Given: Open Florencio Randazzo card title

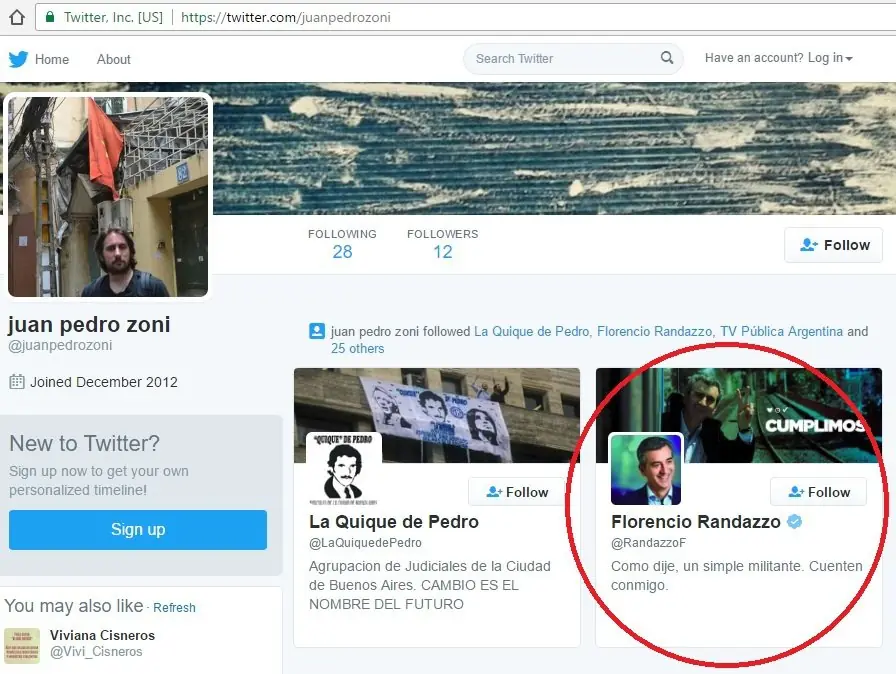Looking at the screenshot, I should coord(695,521).
